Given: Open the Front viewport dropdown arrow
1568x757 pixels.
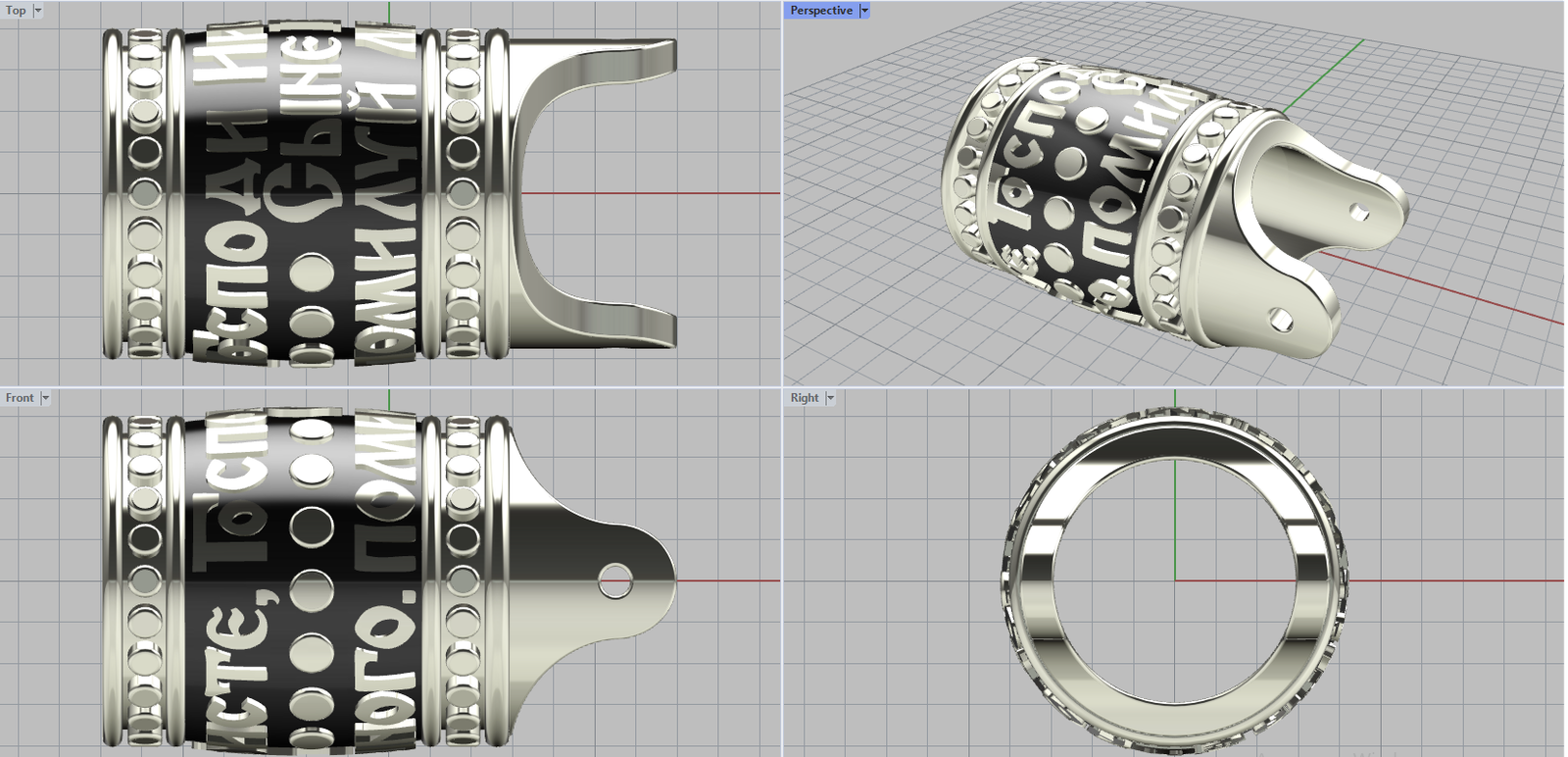Looking at the screenshot, I should (45, 398).
